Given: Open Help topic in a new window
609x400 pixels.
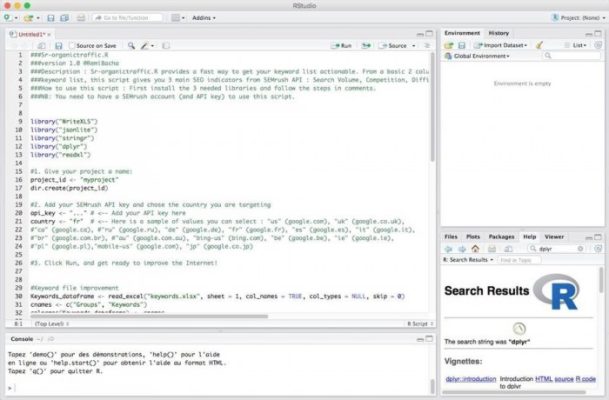Looking at the screenshot, I should [x=508, y=249].
